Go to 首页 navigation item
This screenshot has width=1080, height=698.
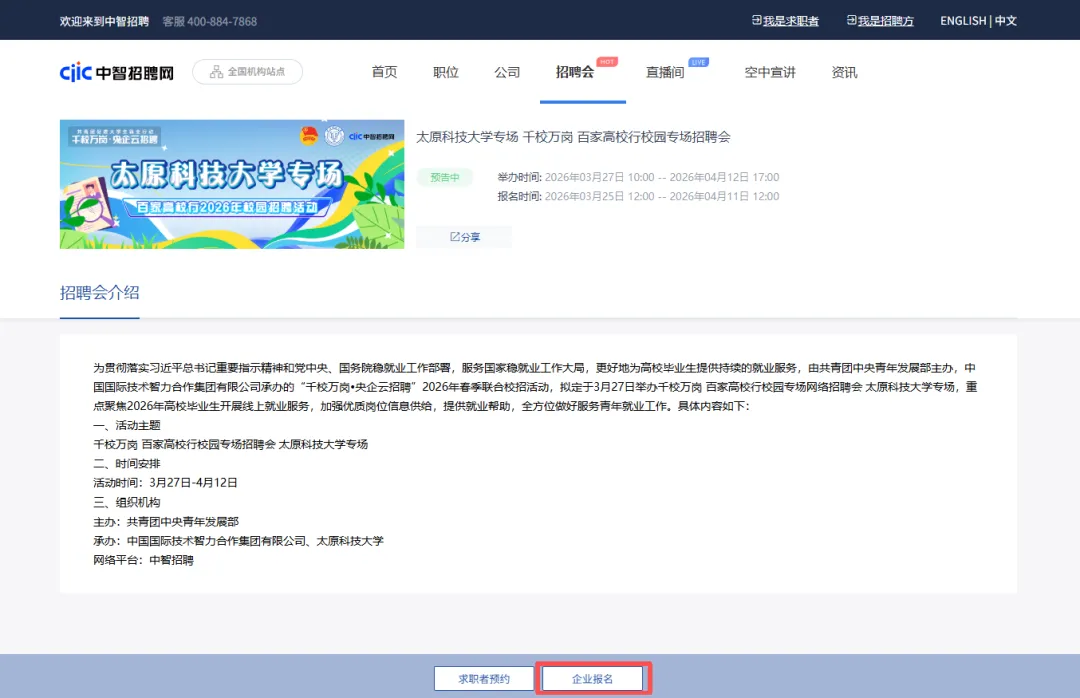click(384, 72)
